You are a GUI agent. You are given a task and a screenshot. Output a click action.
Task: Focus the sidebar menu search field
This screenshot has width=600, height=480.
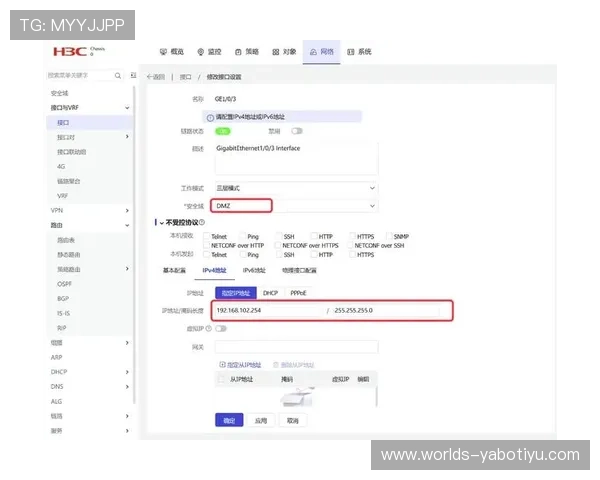coord(80,75)
